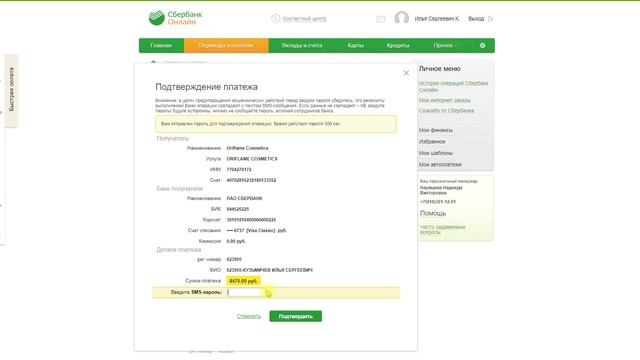Image resolution: width=640 pixels, height=360 pixels.
Task: Select the ФИО value text
Action: point(269,270)
